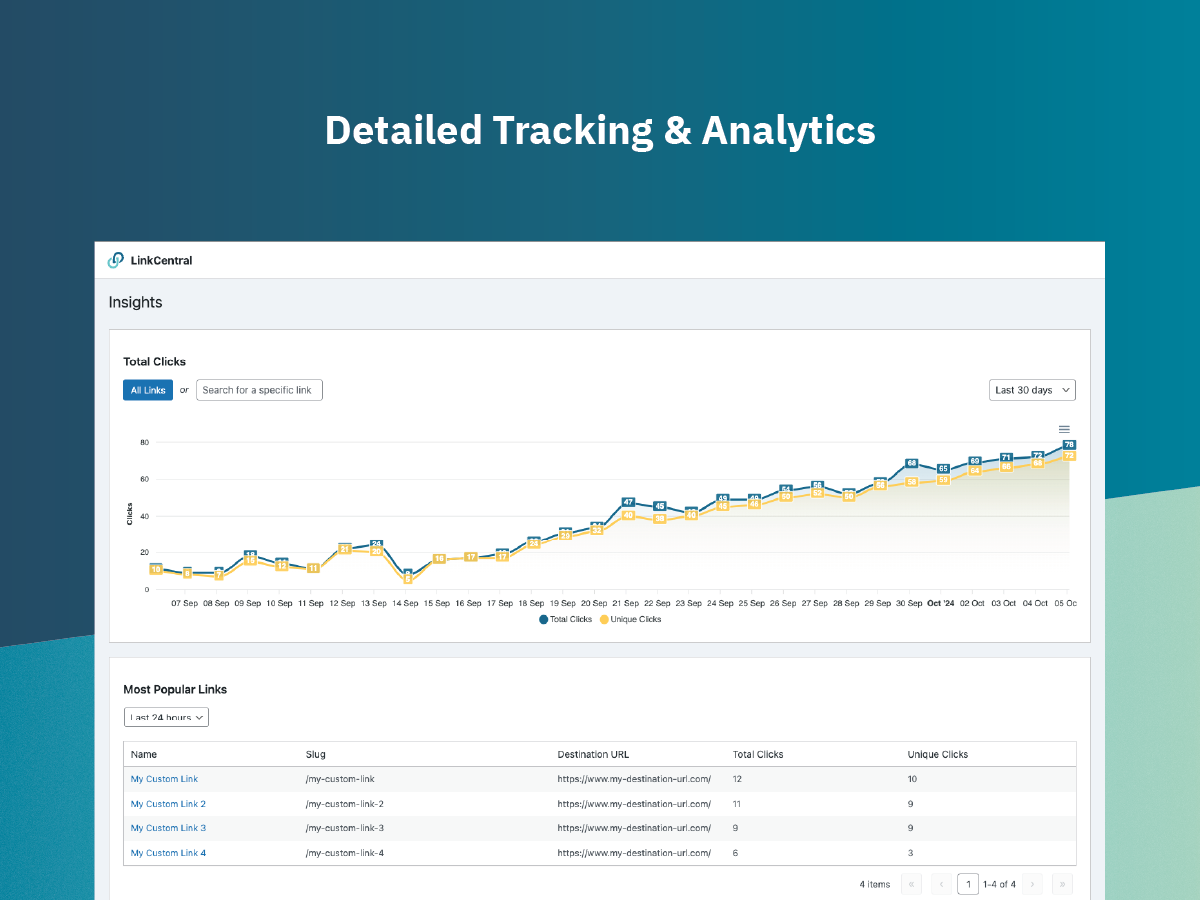Screen dimensions: 1200x900
Task: Click the LinkCentral brand name text
Action: point(161,260)
